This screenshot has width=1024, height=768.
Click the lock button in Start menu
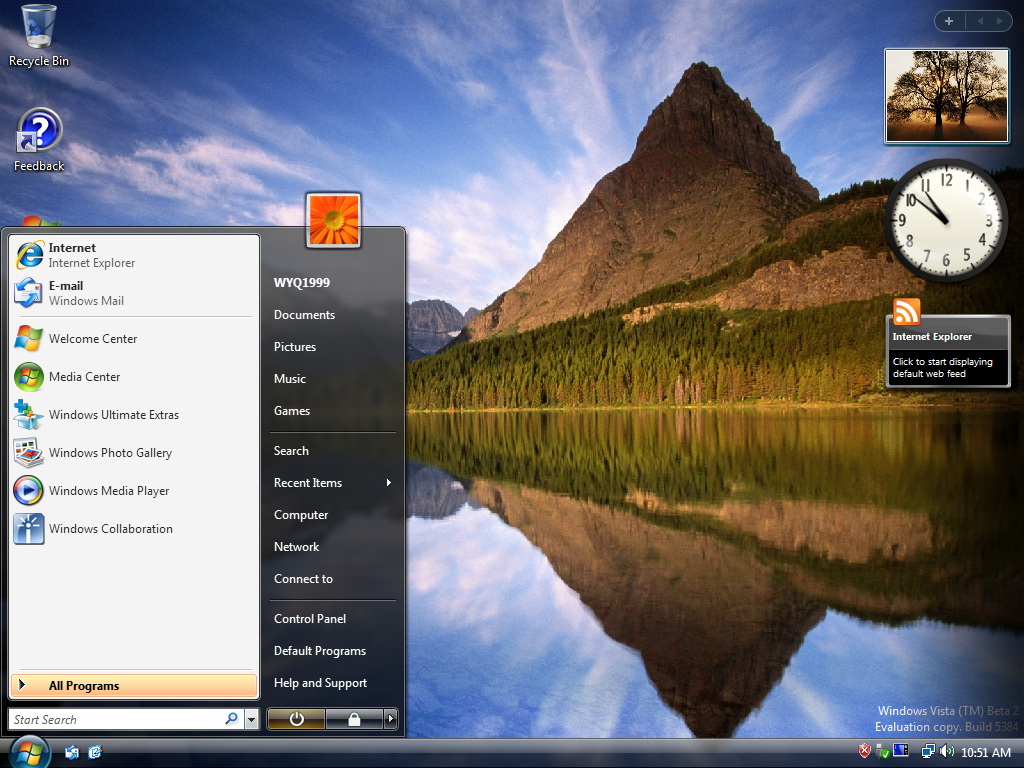coord(354,719)
